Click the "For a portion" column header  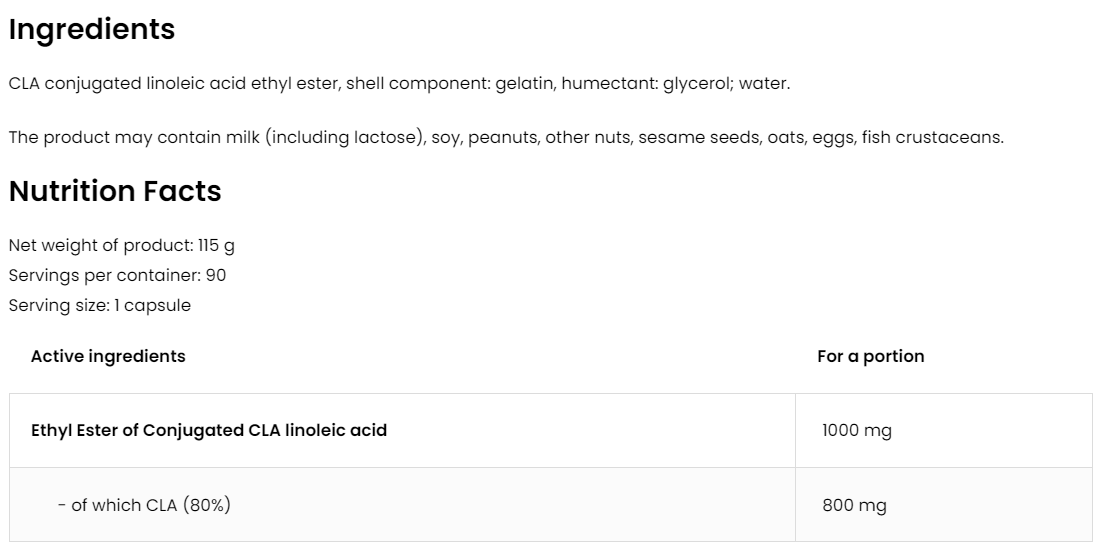click(x=870, y=356)
